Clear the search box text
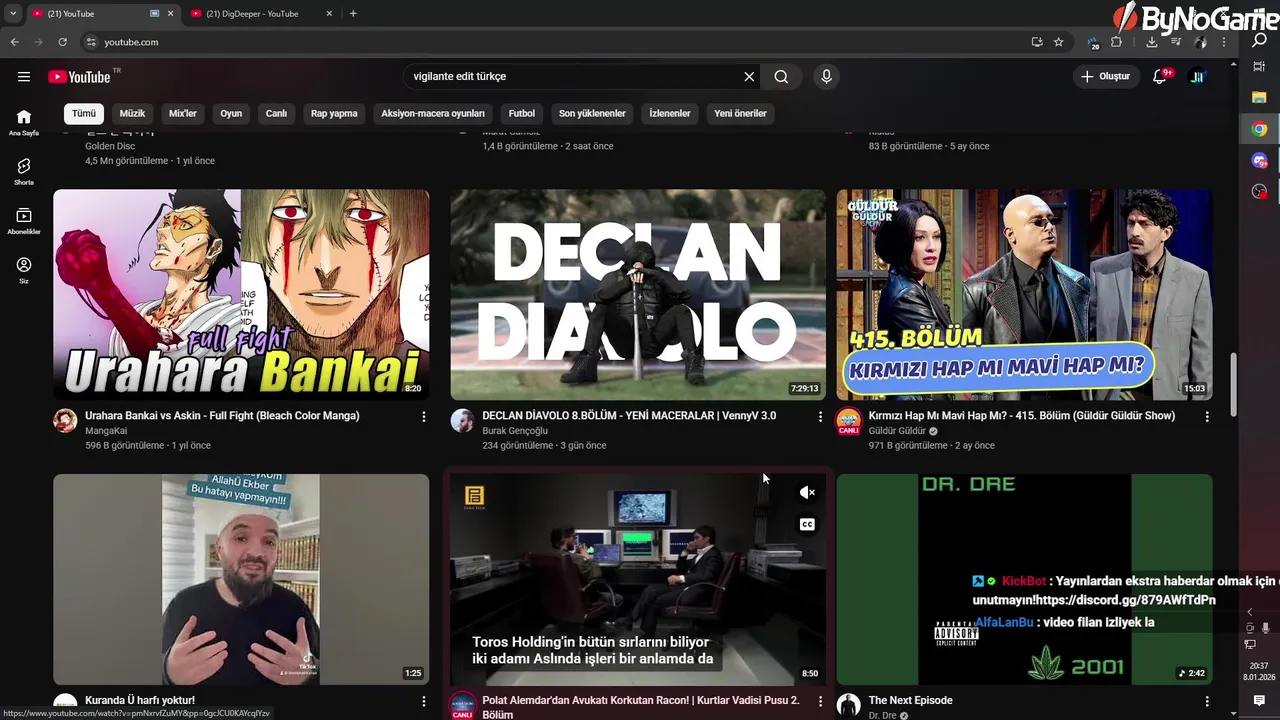 point(749,77)
